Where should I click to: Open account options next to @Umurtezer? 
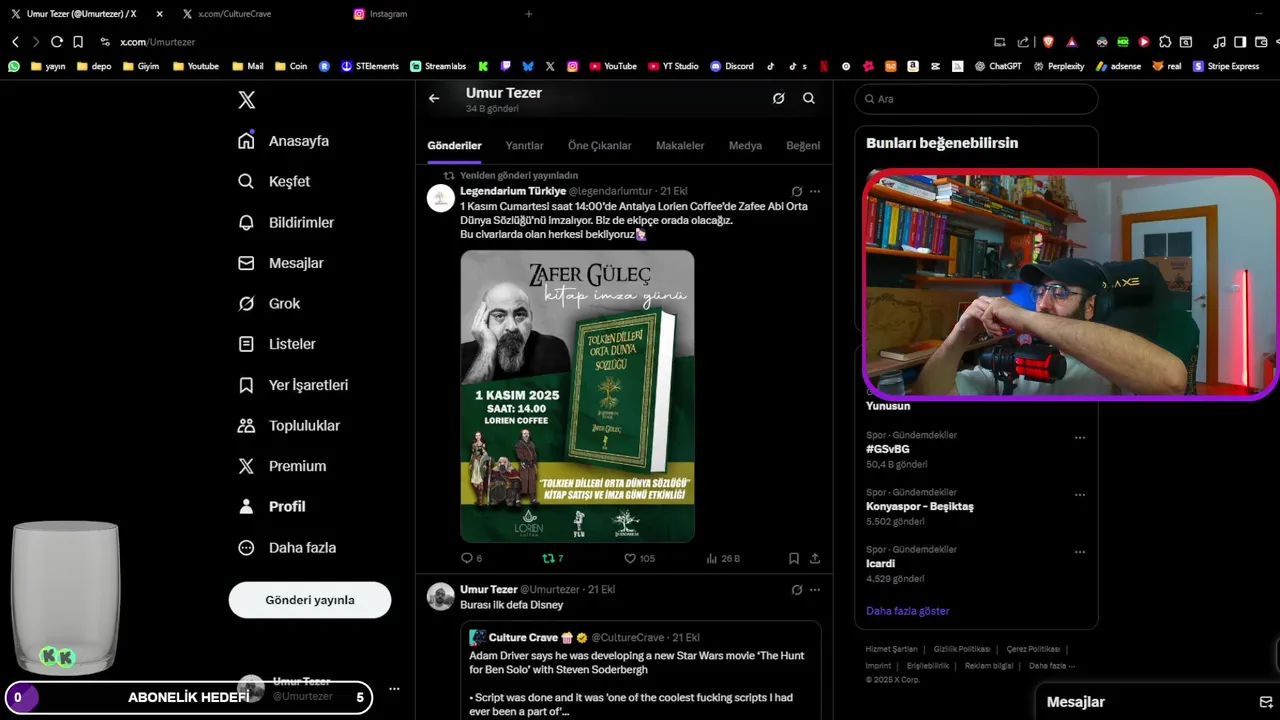(394, 689)
